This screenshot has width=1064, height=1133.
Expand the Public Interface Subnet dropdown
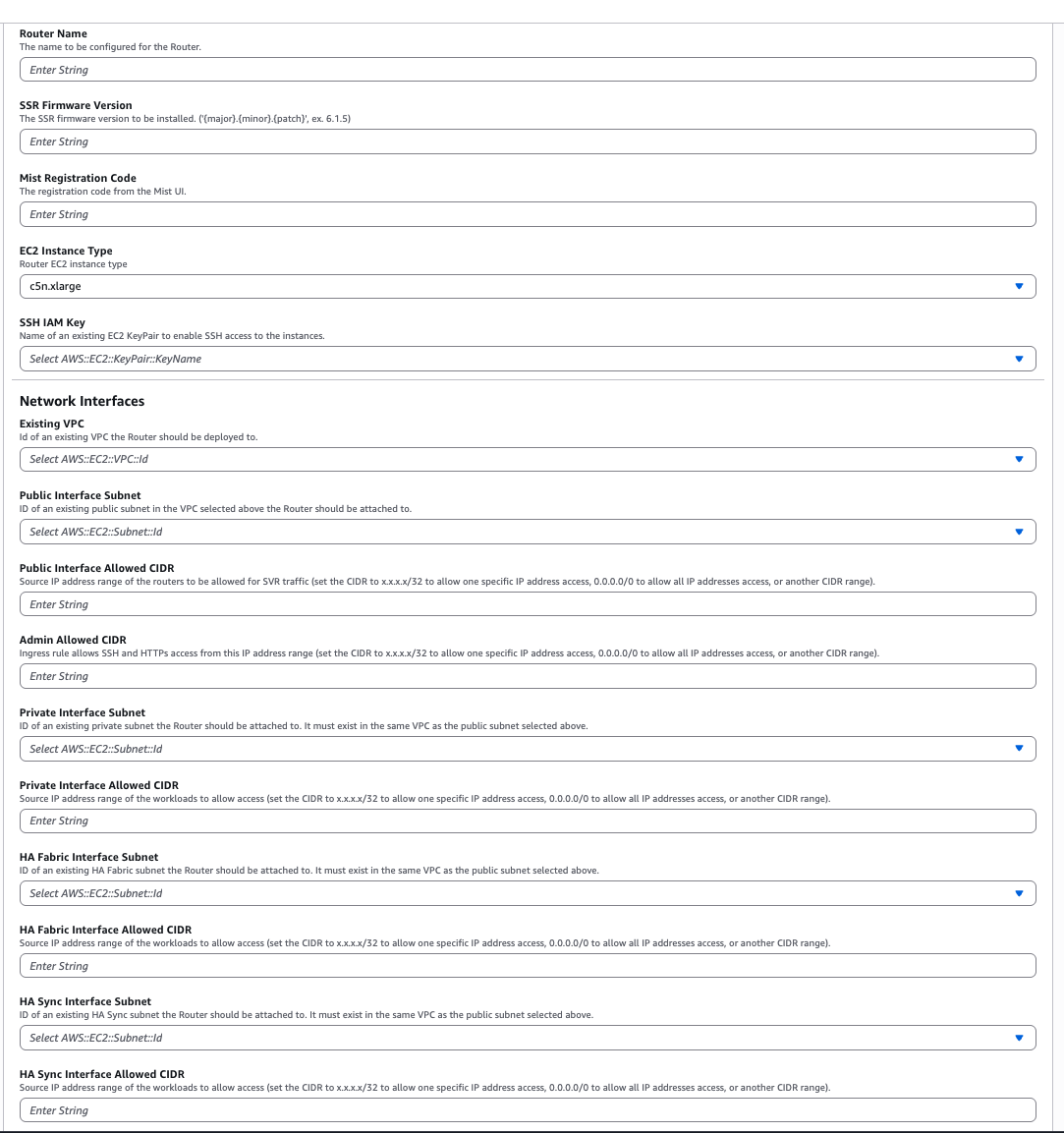(x=528, y=532)
